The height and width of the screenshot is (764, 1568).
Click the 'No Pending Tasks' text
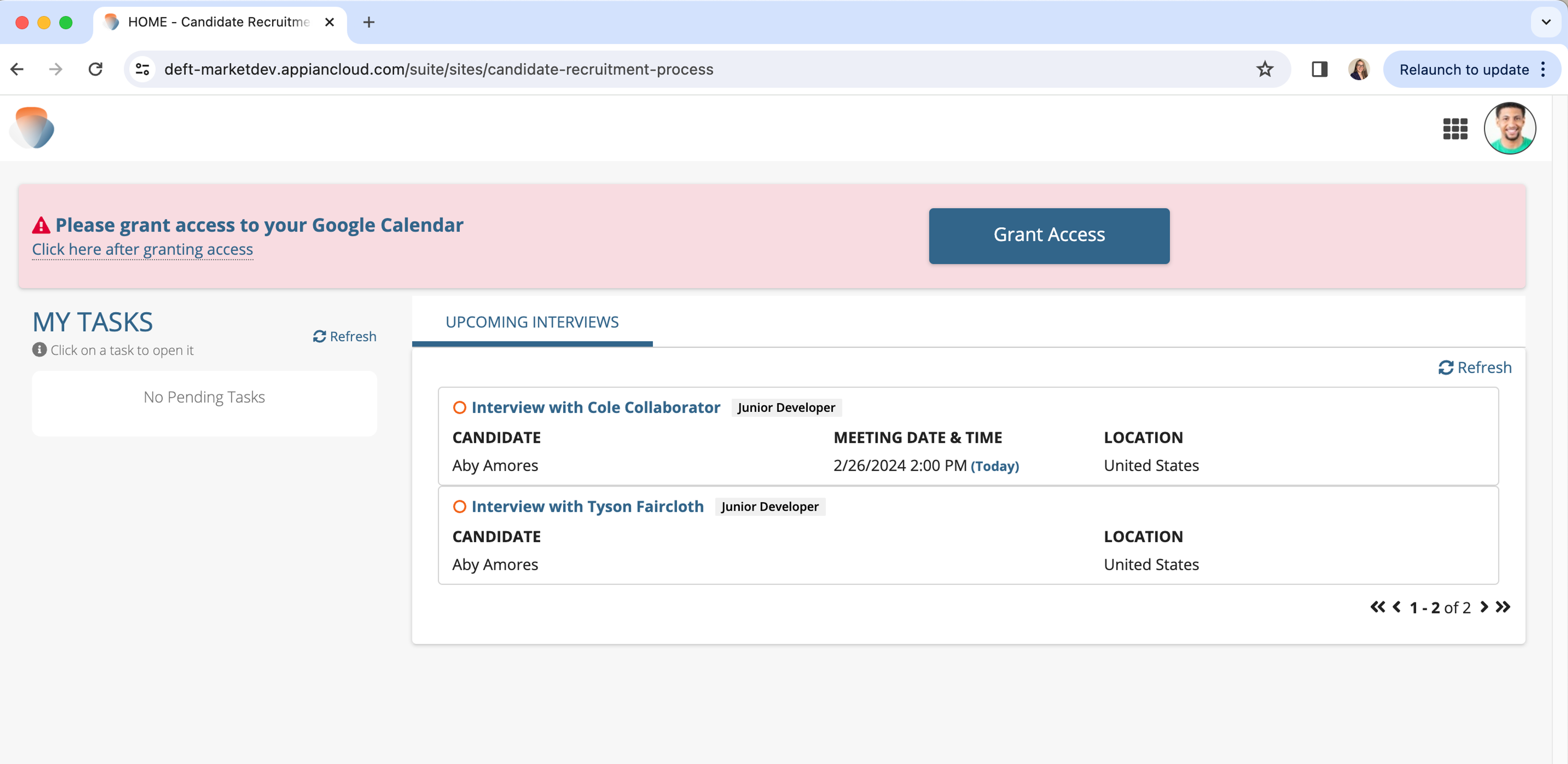pos(204,397)
